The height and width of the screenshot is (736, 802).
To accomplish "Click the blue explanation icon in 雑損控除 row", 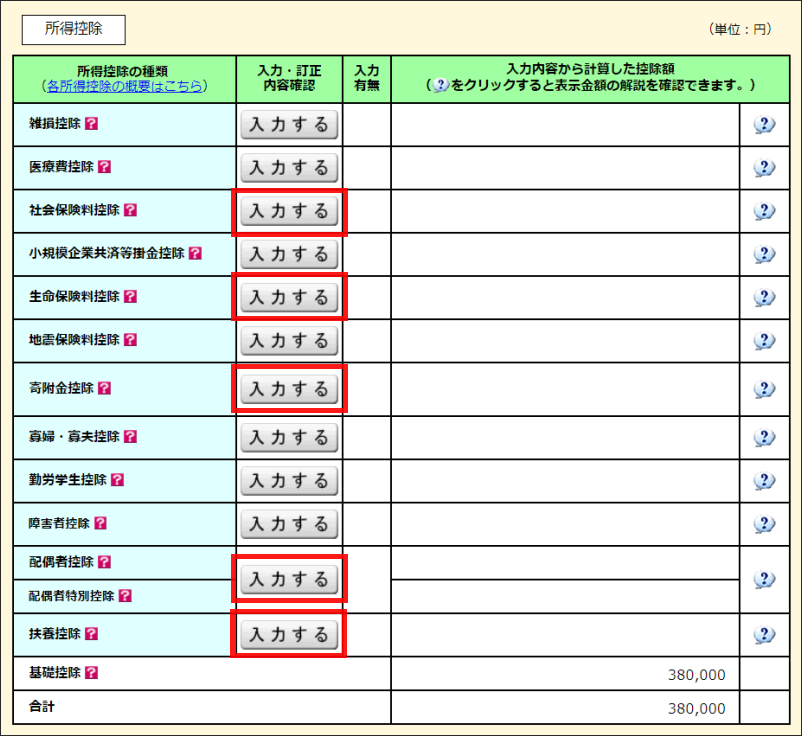I will [764, 124].
